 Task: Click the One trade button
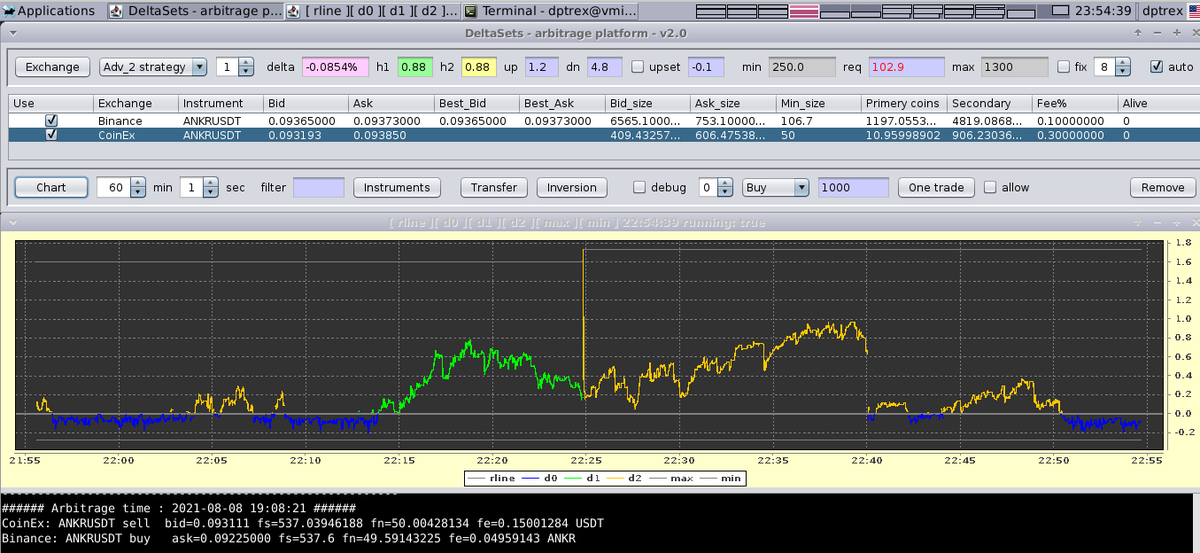tap(937, 187)
